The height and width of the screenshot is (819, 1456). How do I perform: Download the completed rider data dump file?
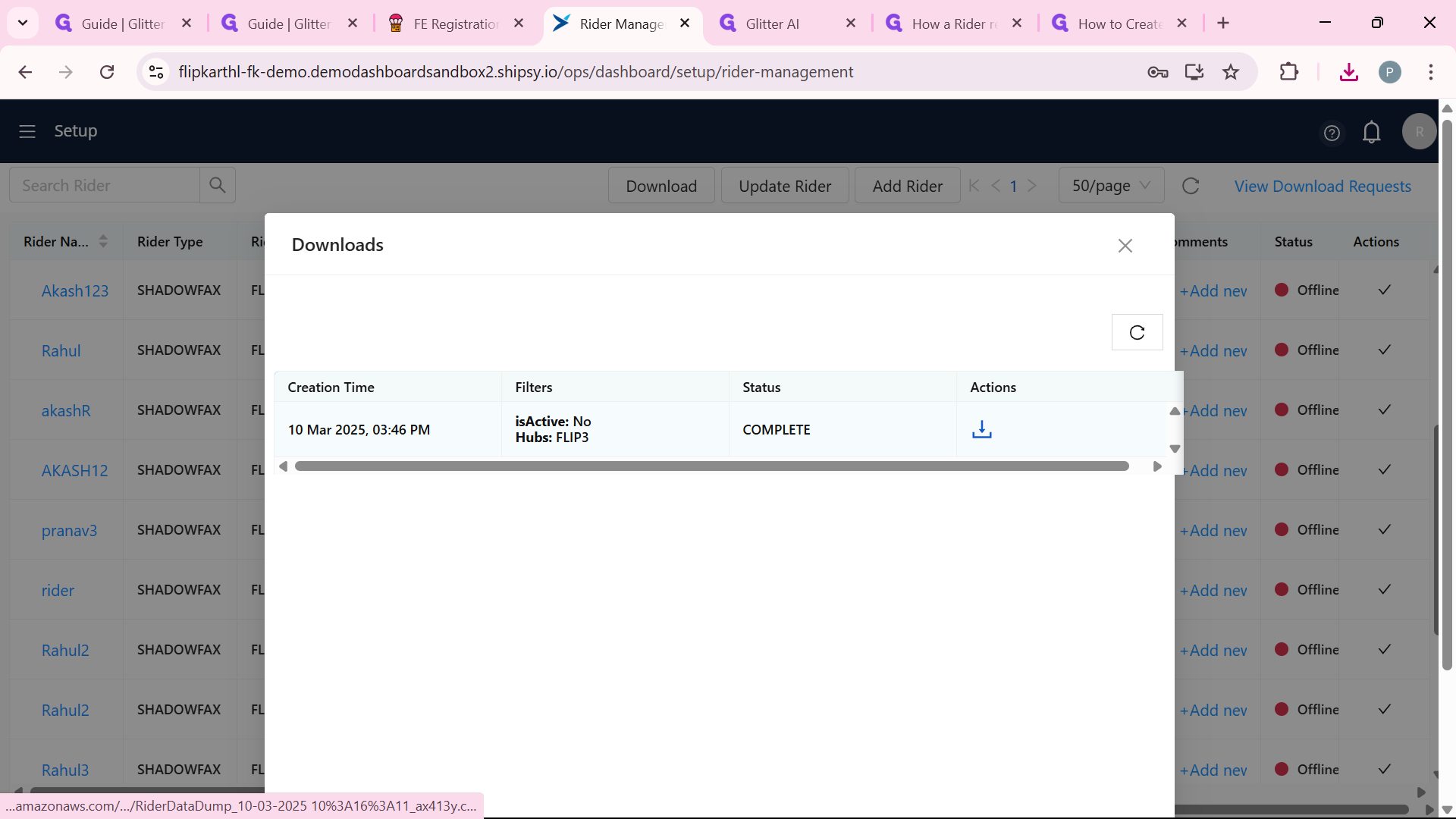tap(982, 429)
